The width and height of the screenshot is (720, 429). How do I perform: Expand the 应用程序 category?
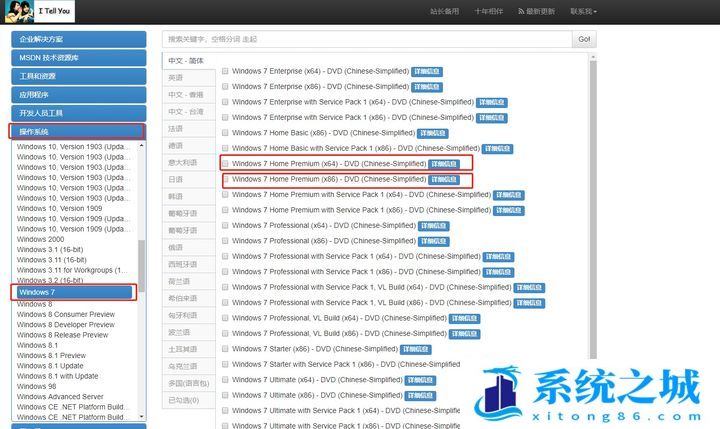tap(79, 94)
